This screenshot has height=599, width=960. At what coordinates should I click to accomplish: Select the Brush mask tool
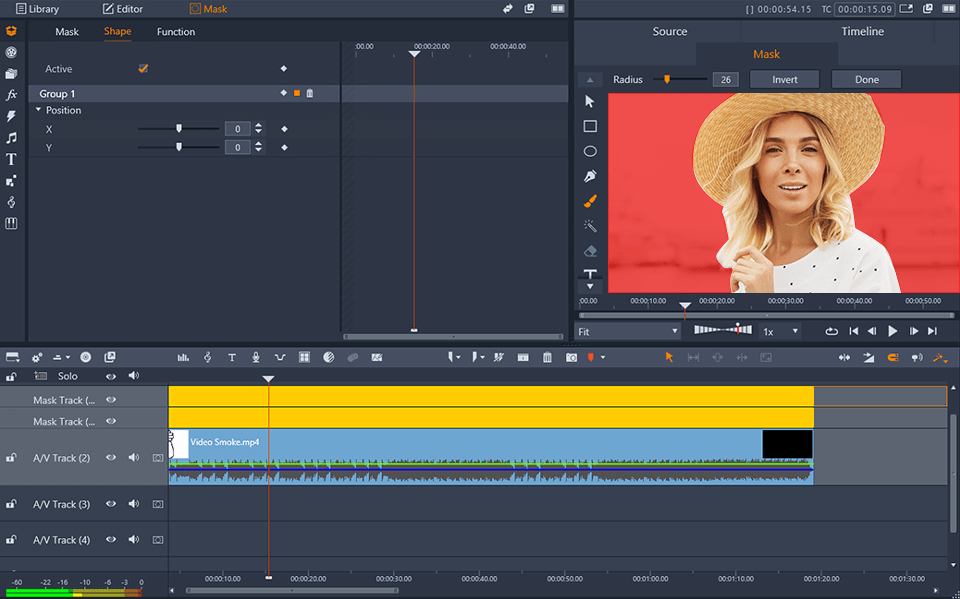coord(590,201)
